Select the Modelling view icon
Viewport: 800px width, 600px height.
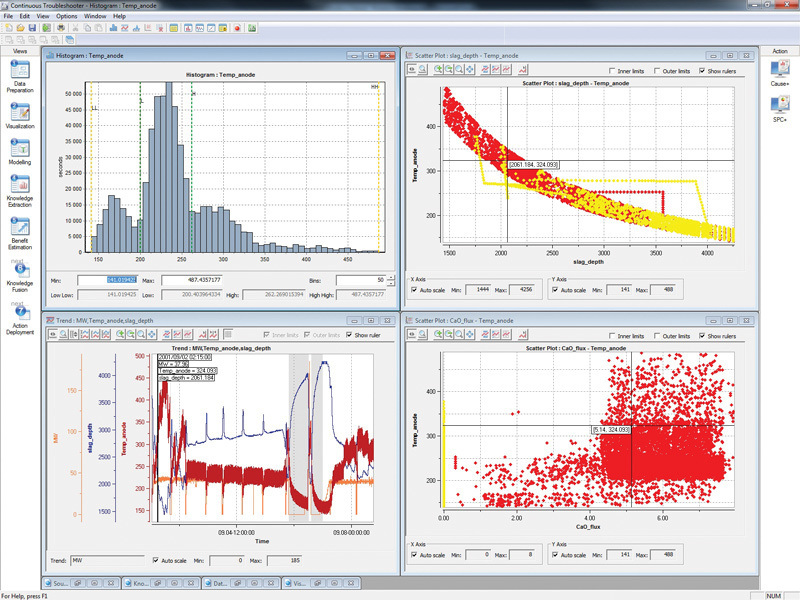(x=19, y=149)
